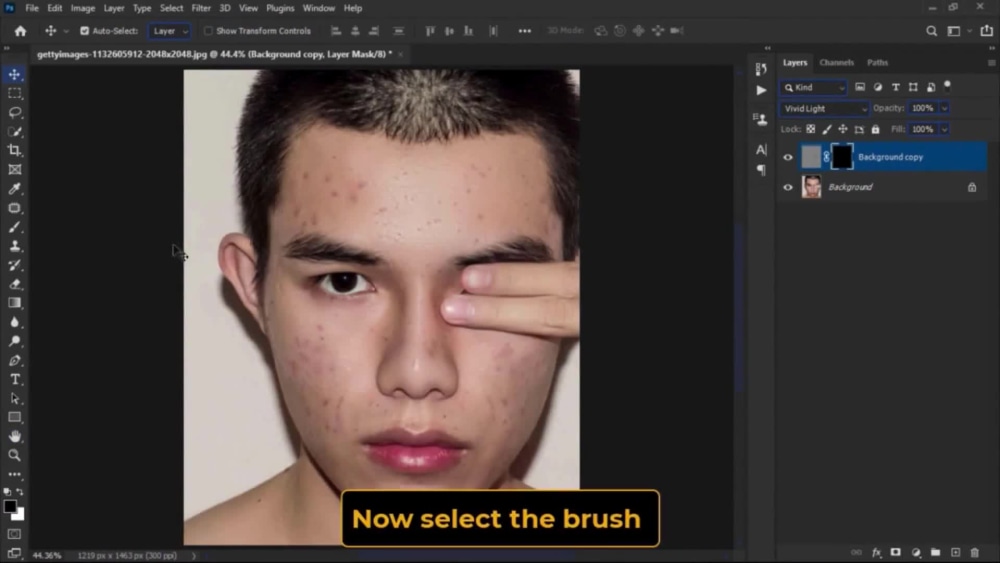Create a new group folder icon

tap(935, 552)
